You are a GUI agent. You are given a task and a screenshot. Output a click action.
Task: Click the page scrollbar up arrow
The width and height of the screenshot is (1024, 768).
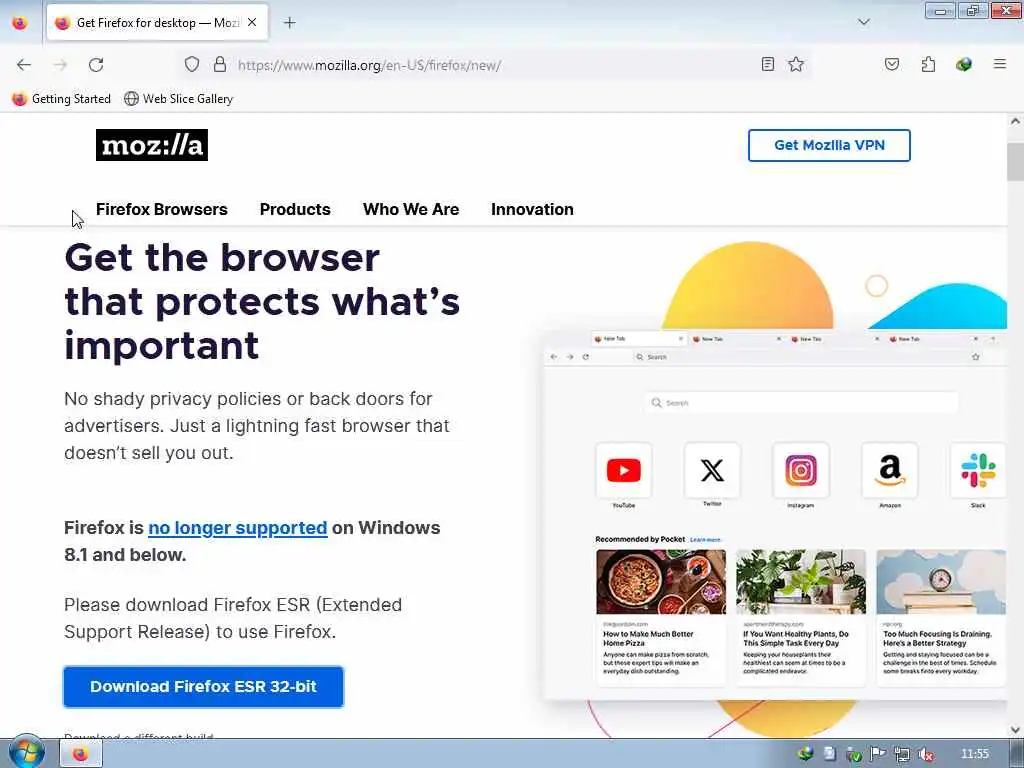1015,121
